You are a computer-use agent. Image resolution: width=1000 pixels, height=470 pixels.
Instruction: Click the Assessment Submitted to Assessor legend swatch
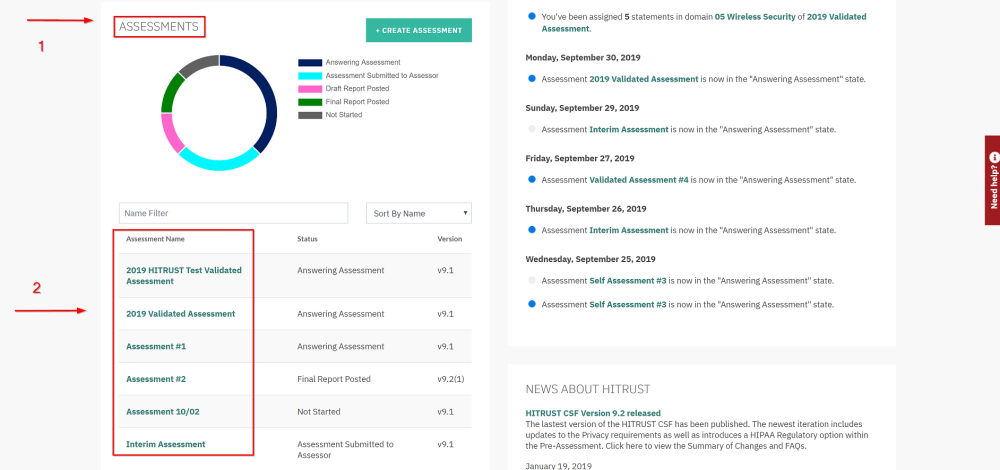pos(310,75)
